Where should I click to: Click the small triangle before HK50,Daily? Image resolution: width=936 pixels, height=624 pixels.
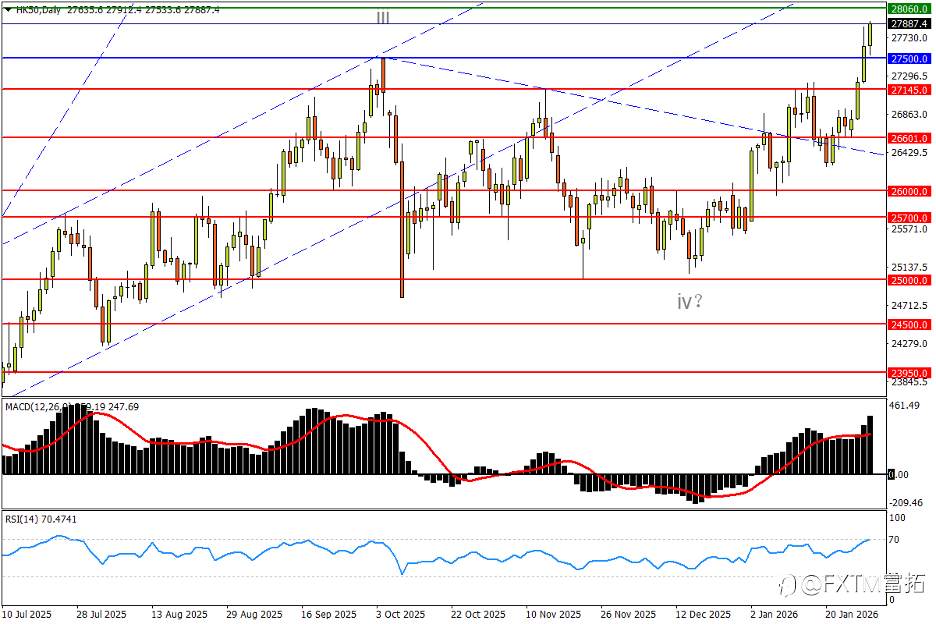(8, 10)
